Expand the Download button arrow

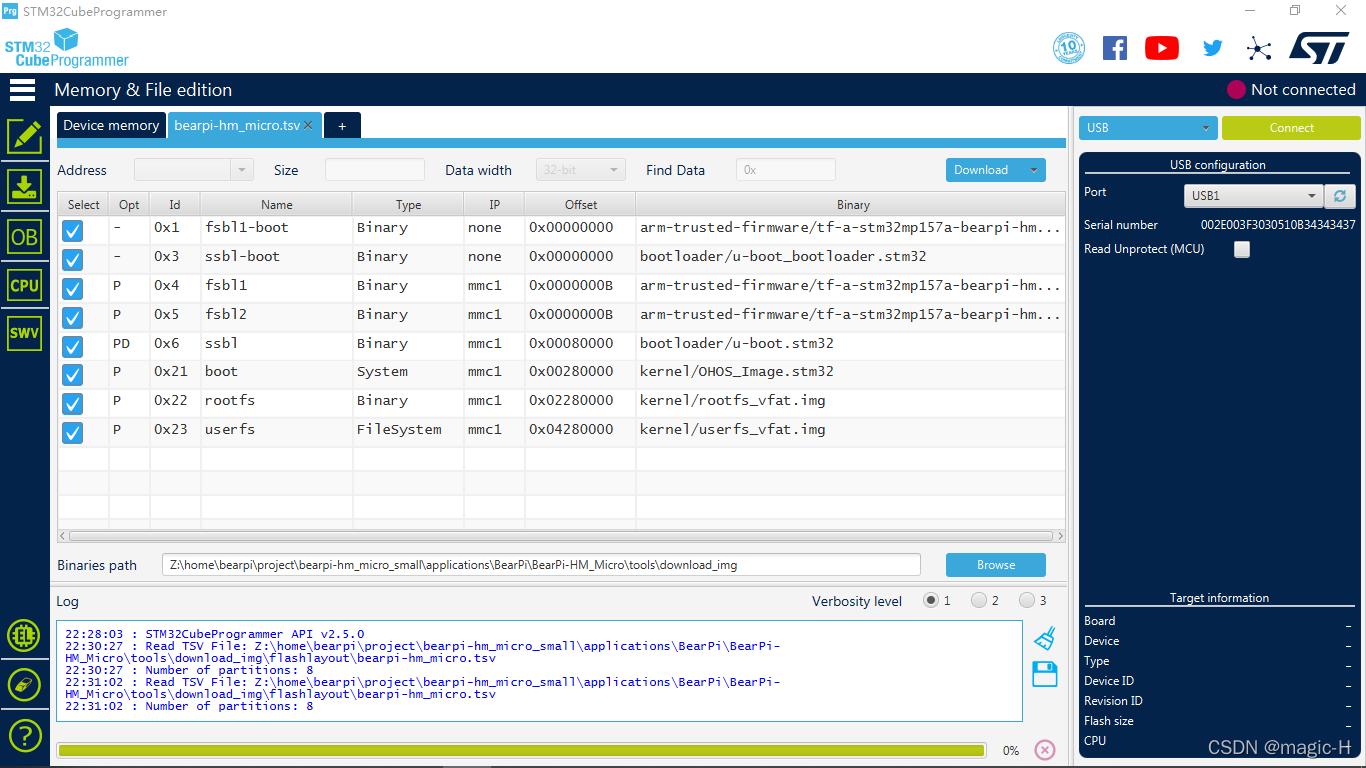pos(1034,170)
